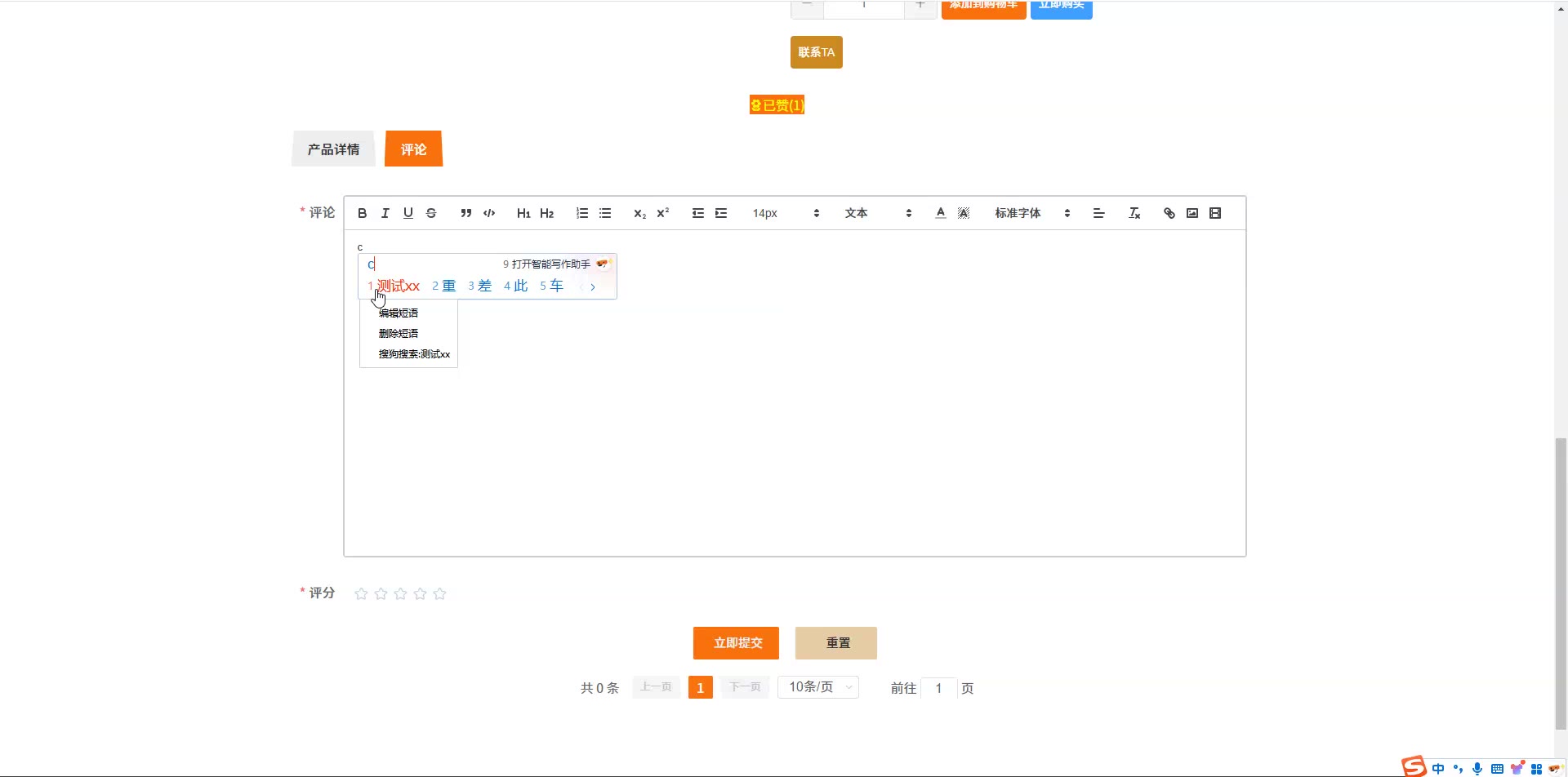This screenshot has height=777, width=1568.
Task: Activate Sogou voice input microphone
Action: pos(1477,769)
